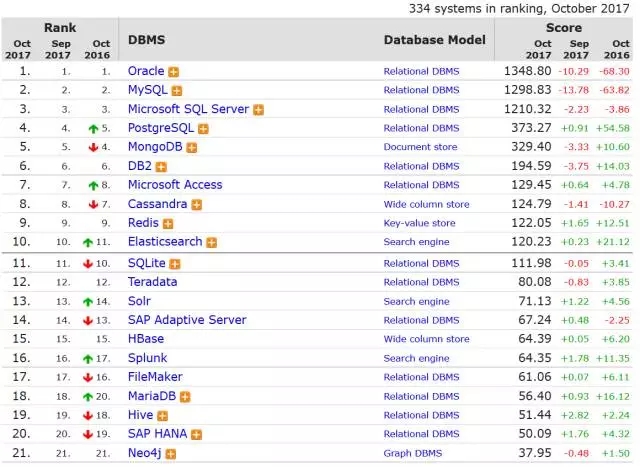Select the score value 120.23
The image size is (640, 467).
531,242
